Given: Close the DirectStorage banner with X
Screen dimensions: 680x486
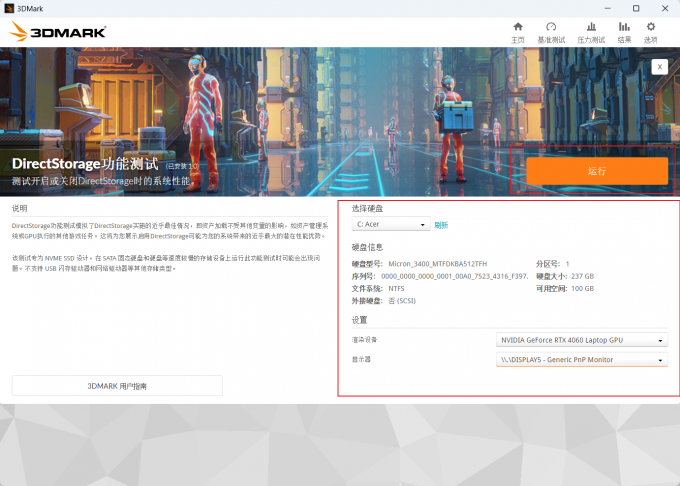Looking at the screenshot, I should tap(659, 66).
